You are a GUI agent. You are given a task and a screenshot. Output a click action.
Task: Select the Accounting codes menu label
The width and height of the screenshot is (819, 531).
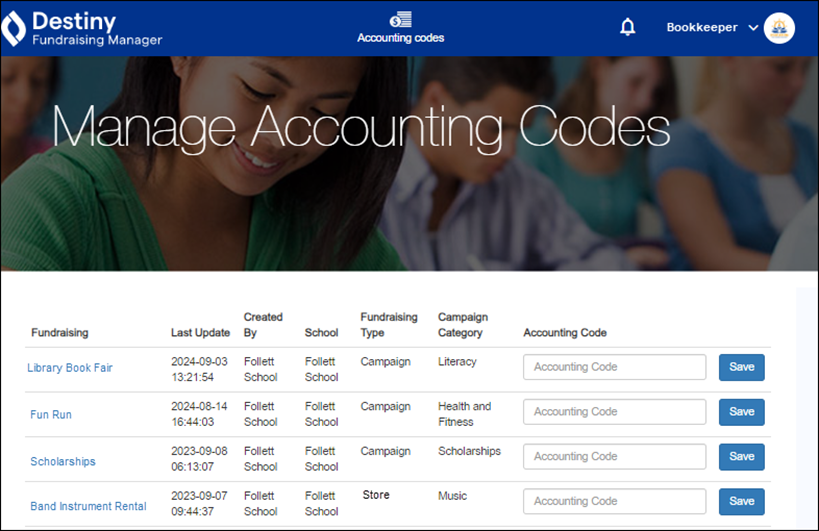(401, 38)
